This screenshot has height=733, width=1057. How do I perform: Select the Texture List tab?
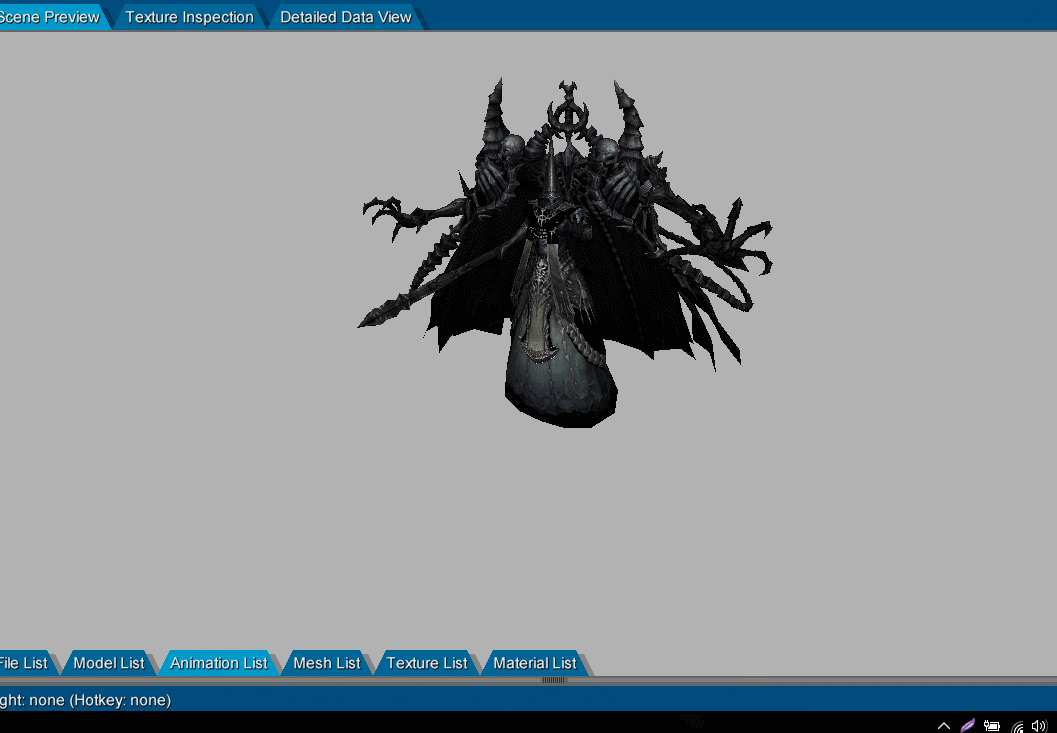coord(427,663)
